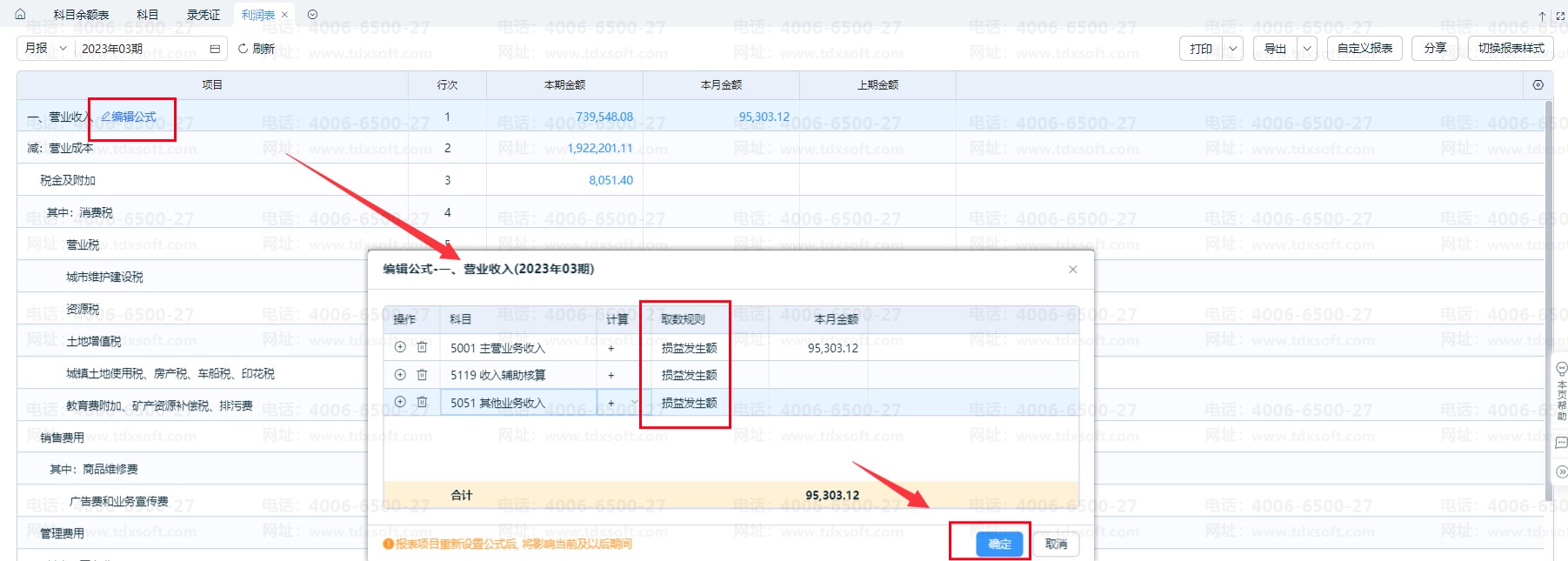Image resolution: width=1568 pixels, height=561 pixels.
Task: Click the 2023年03期 period input field
Action: coord(139,49)
